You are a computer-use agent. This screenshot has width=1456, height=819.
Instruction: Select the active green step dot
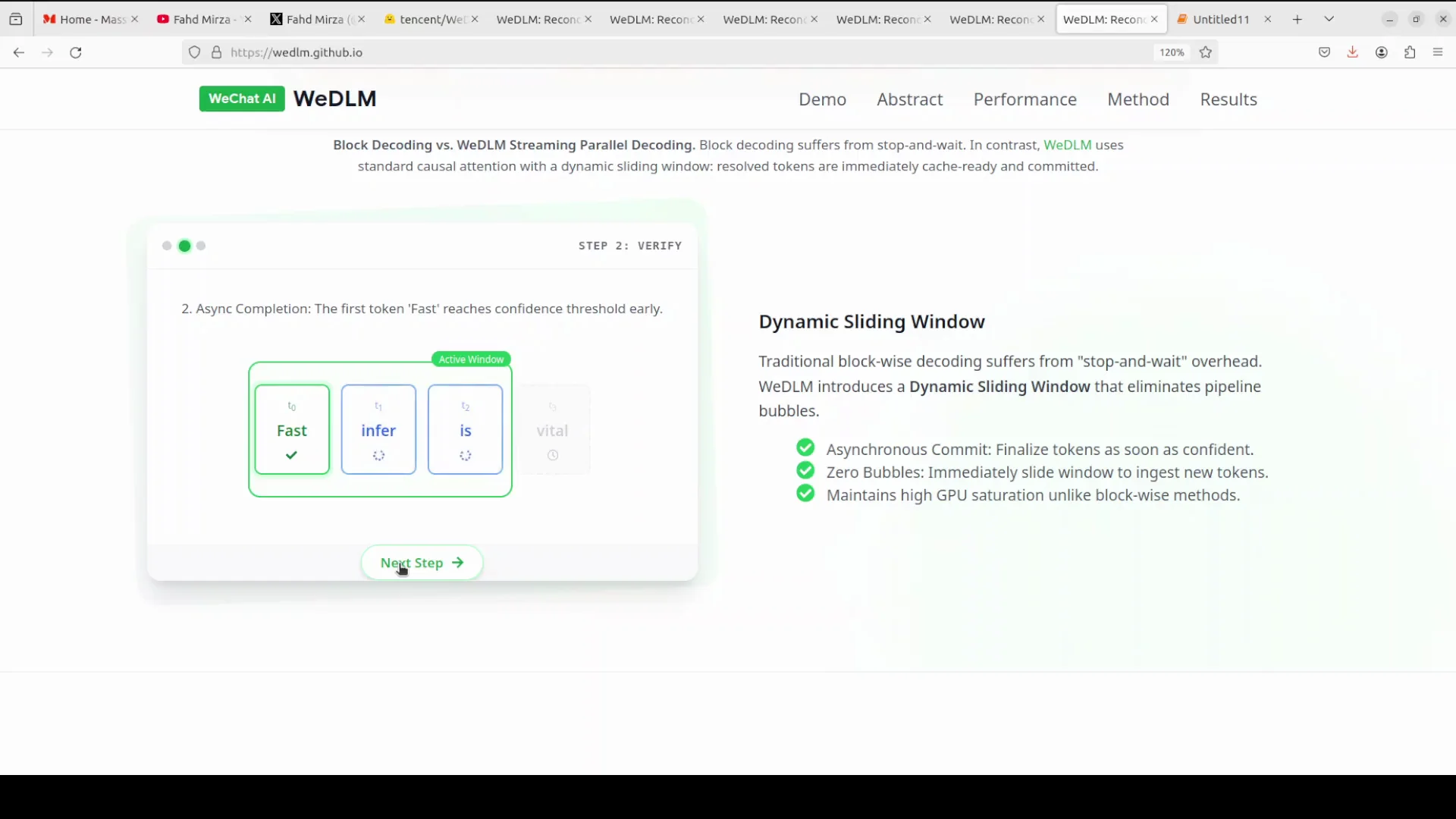[x=184, y=246]
